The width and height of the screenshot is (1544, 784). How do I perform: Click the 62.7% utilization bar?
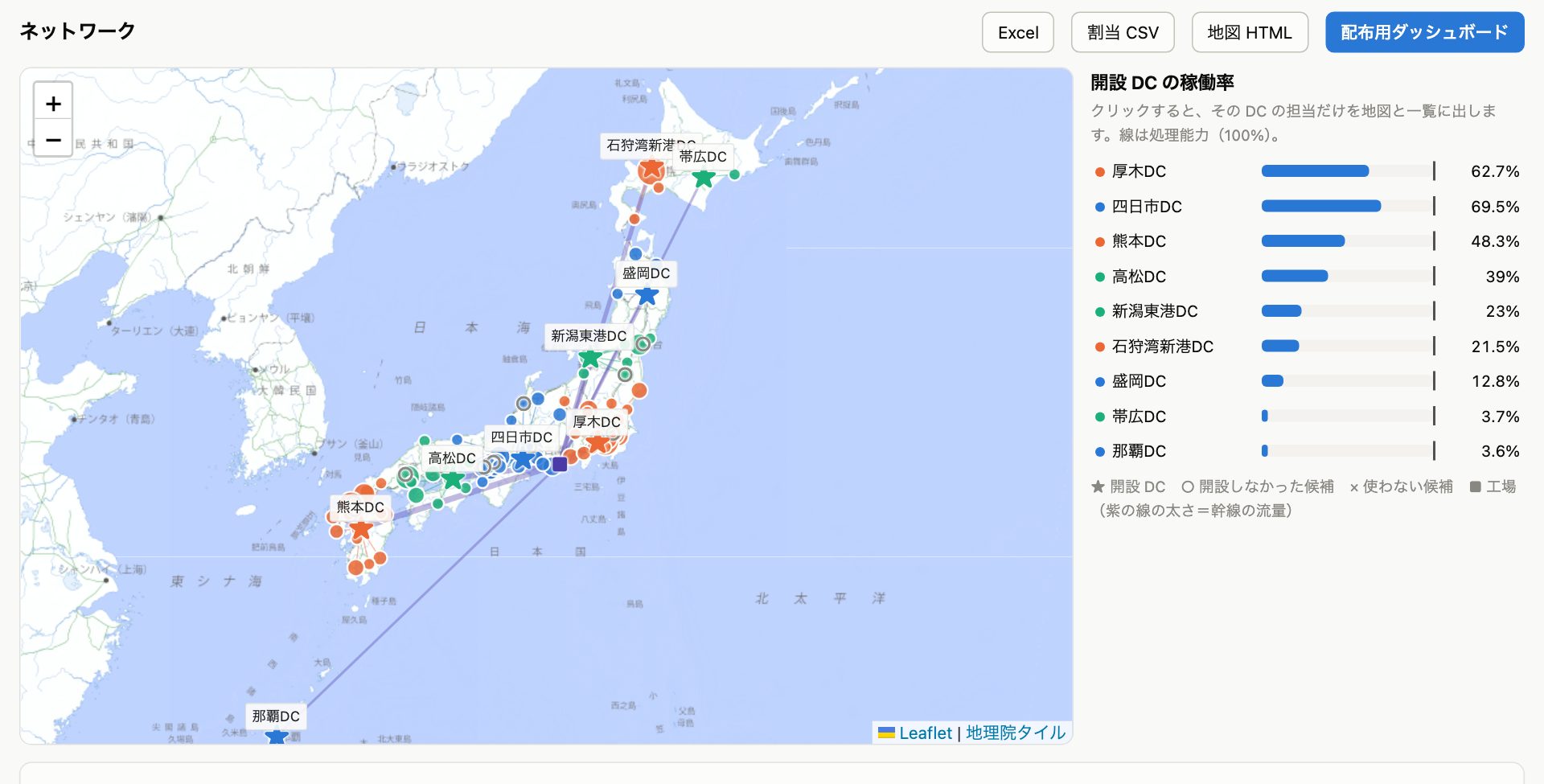tap(1316, 171)
